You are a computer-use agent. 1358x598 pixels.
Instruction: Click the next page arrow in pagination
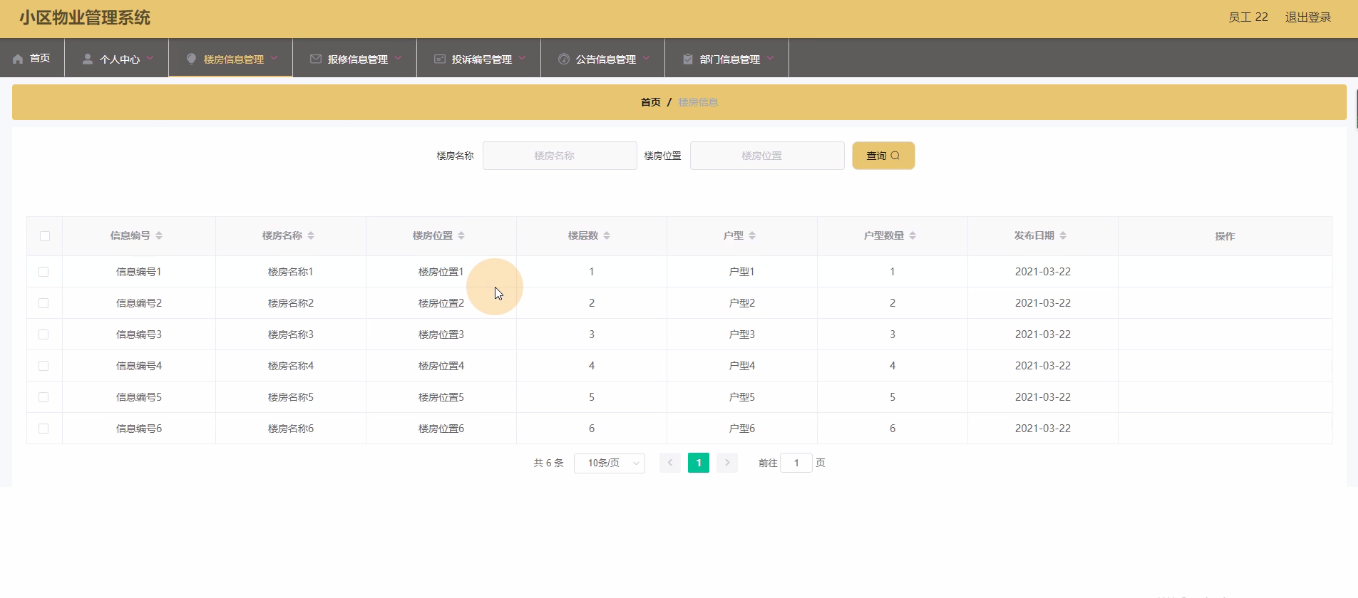727,463
